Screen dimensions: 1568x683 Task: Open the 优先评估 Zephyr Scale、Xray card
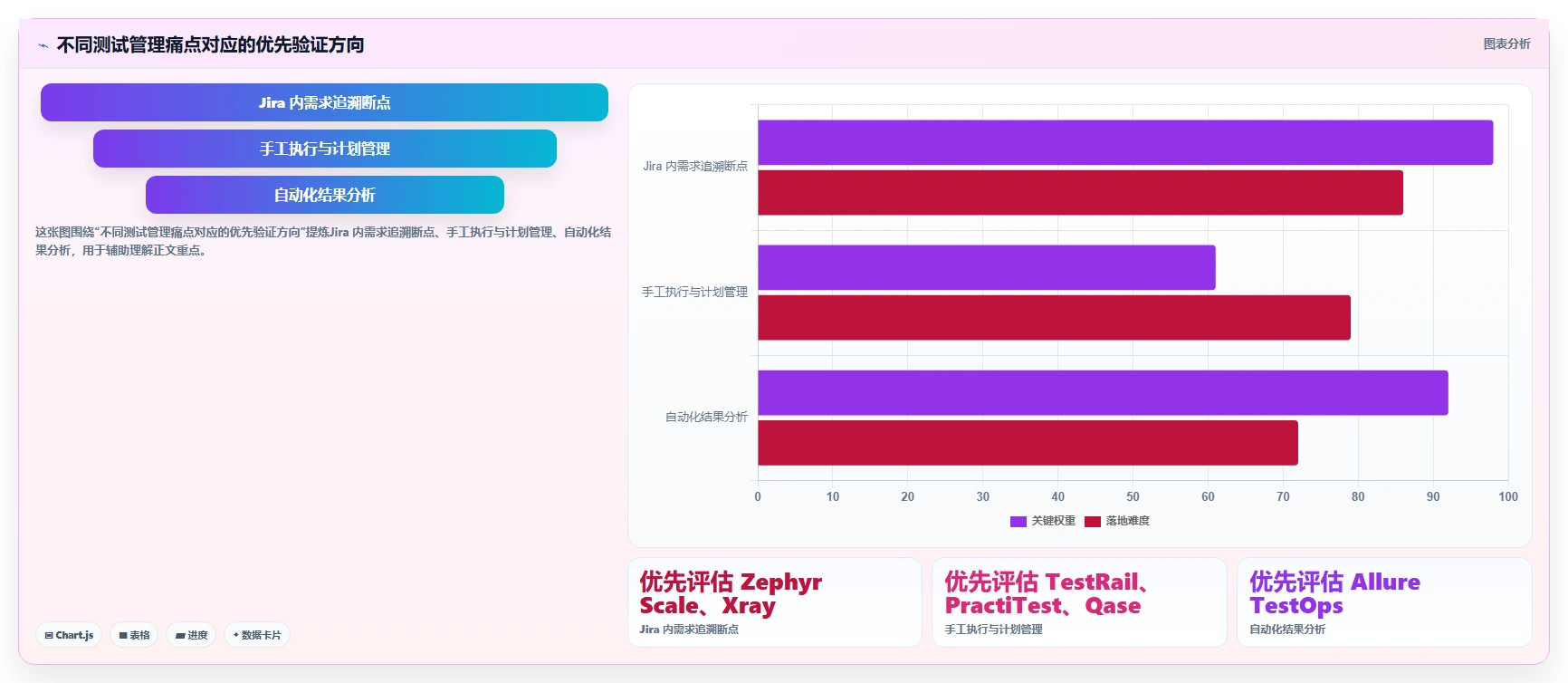coord(775,602)
